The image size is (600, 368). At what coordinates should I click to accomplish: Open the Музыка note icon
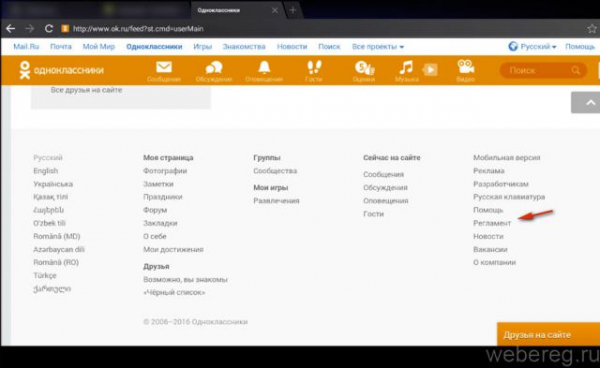(x=406, y=67)
